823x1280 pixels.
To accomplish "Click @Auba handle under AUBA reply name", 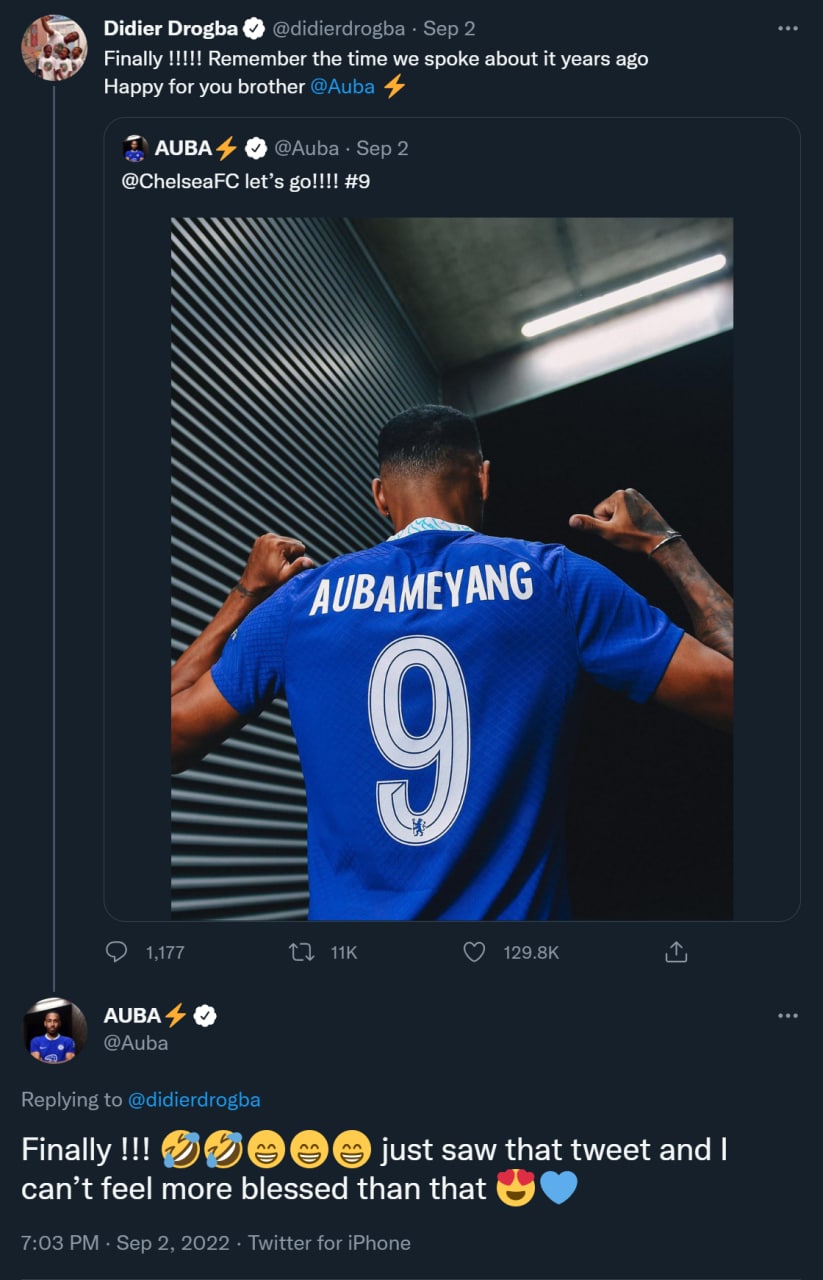I will (x=136, y=1043).
